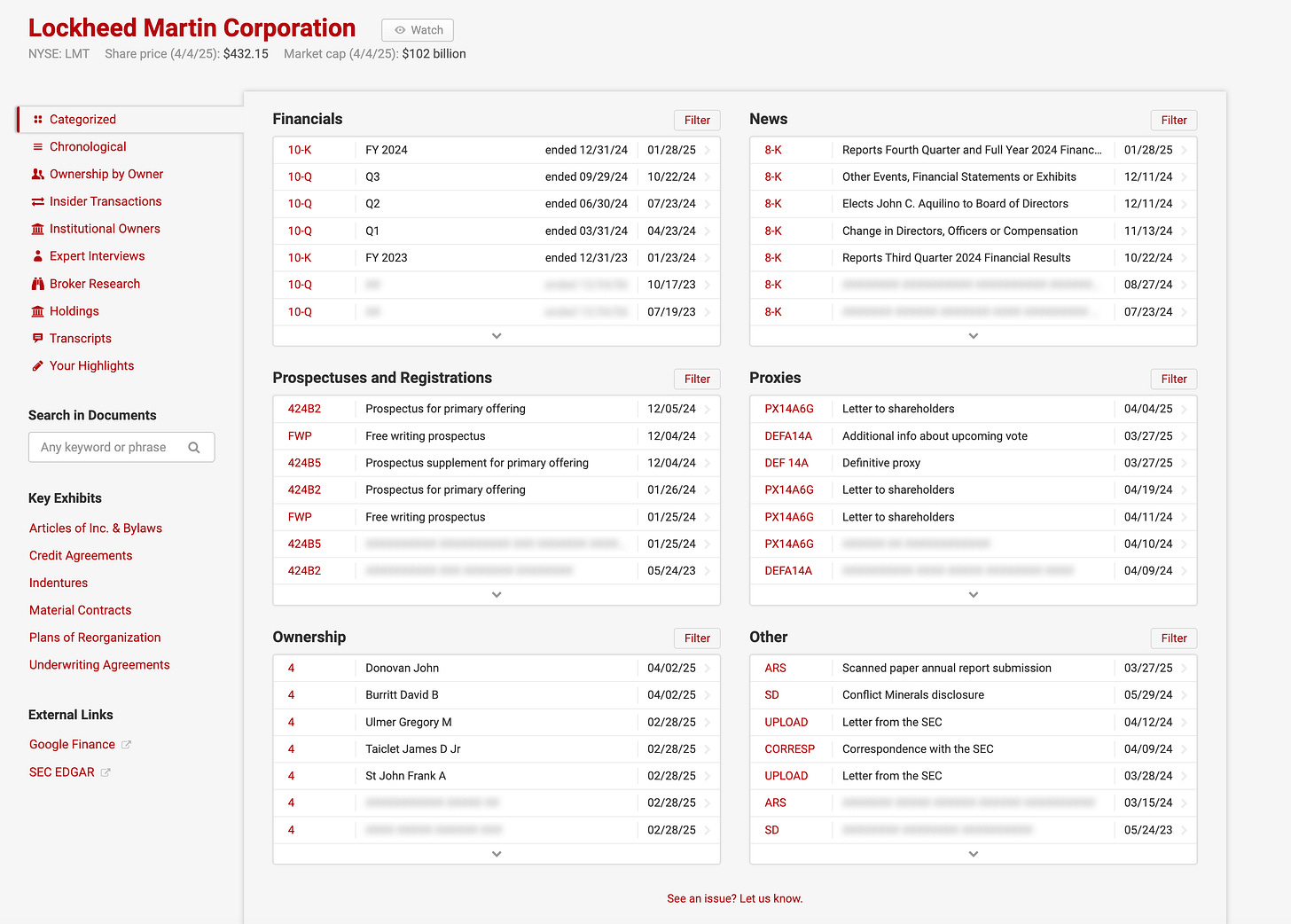Click external link icon beside SEC EDGAR

106,772
